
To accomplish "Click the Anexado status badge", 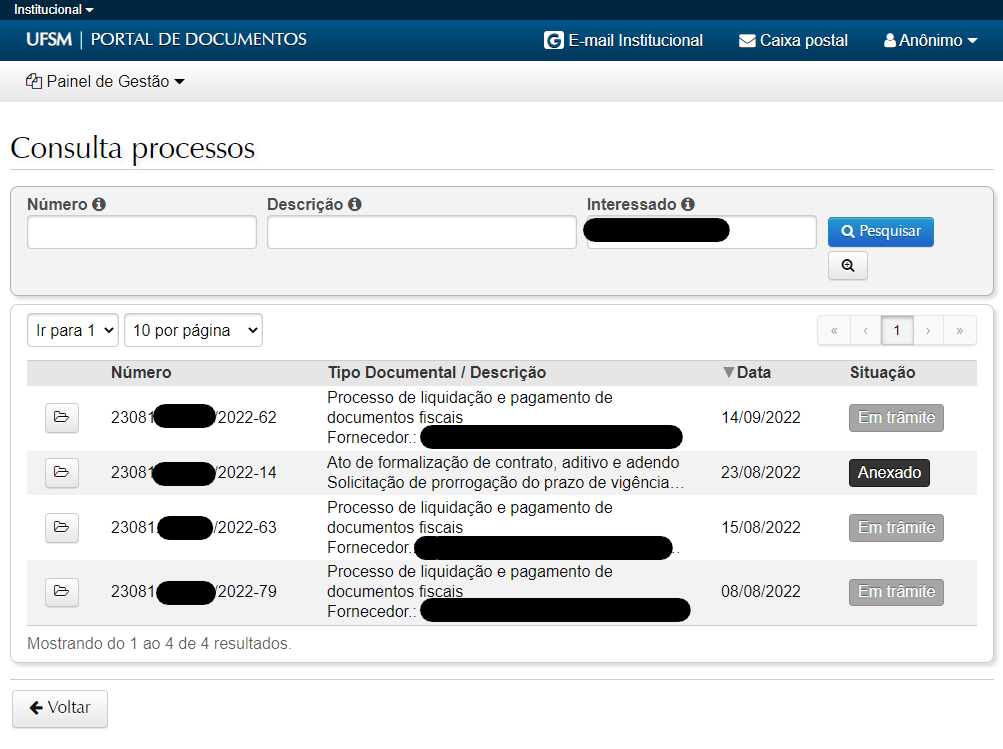I will [x=889, y=472].
